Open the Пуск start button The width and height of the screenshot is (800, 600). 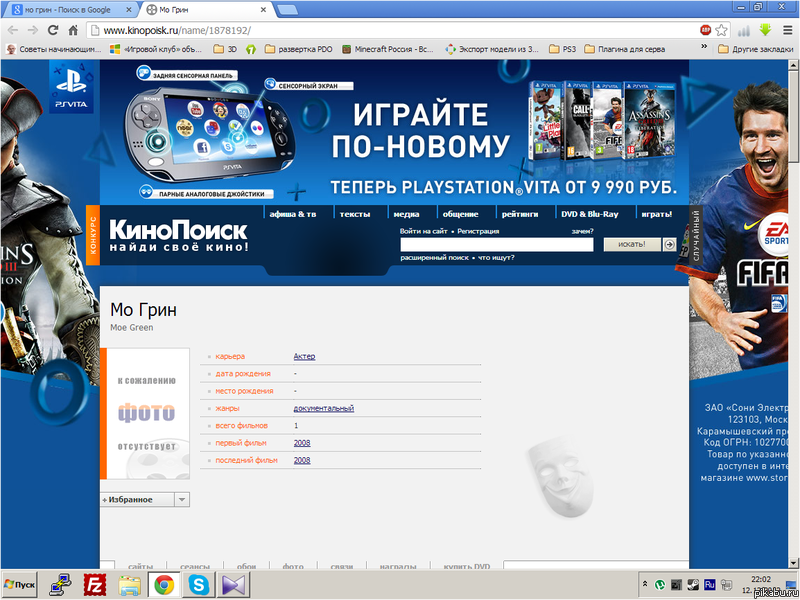click(x=20, y=585)
